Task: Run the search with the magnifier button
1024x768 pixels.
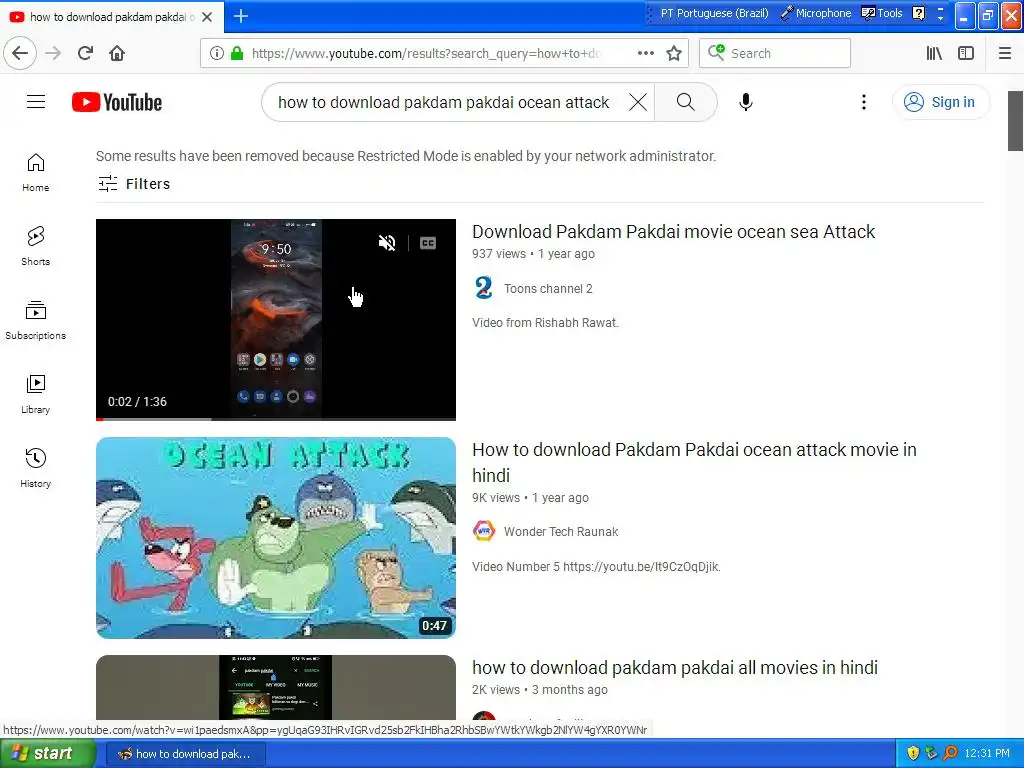Action: point(685,102)
